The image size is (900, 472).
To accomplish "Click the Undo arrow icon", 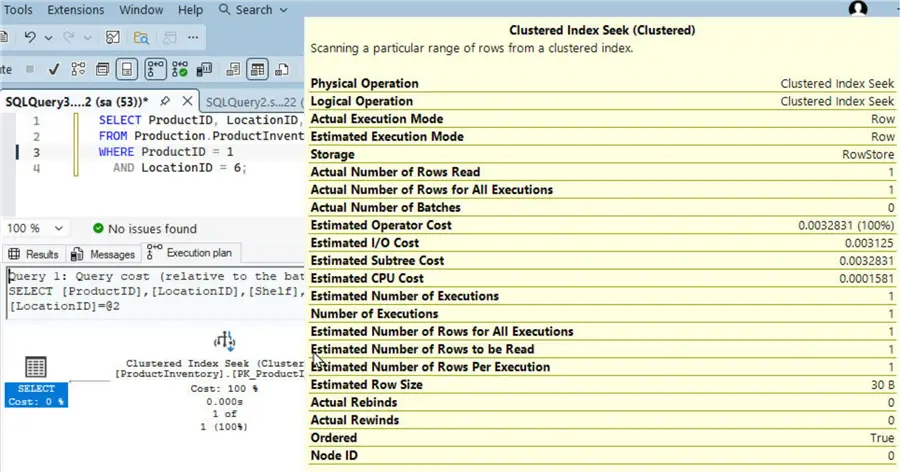I will point(30,37).
